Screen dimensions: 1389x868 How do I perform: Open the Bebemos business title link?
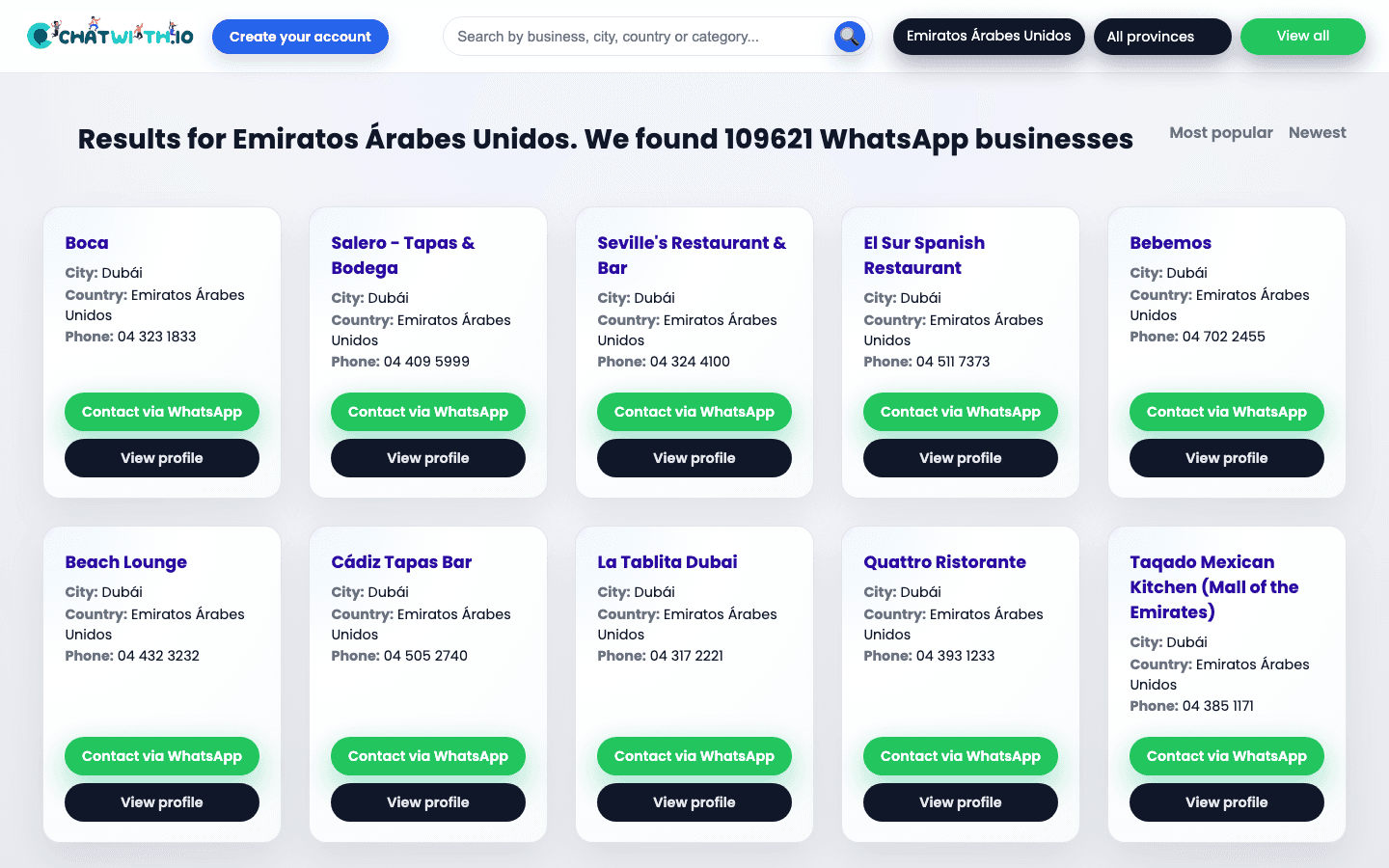pyautogui.click(x=1170, y=243)
